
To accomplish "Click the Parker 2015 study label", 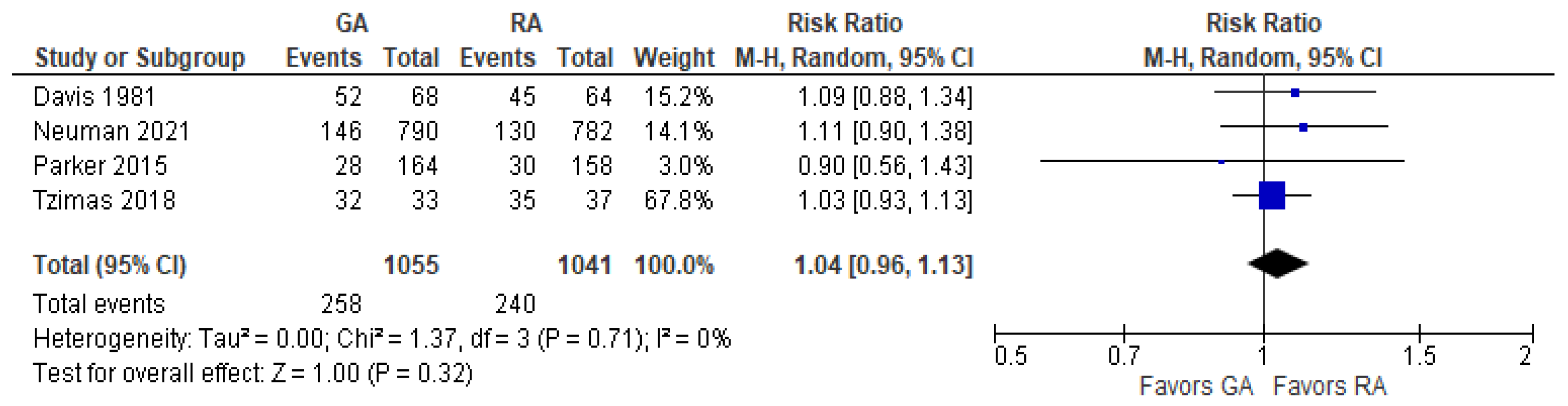I will click(x=100, y=166).
